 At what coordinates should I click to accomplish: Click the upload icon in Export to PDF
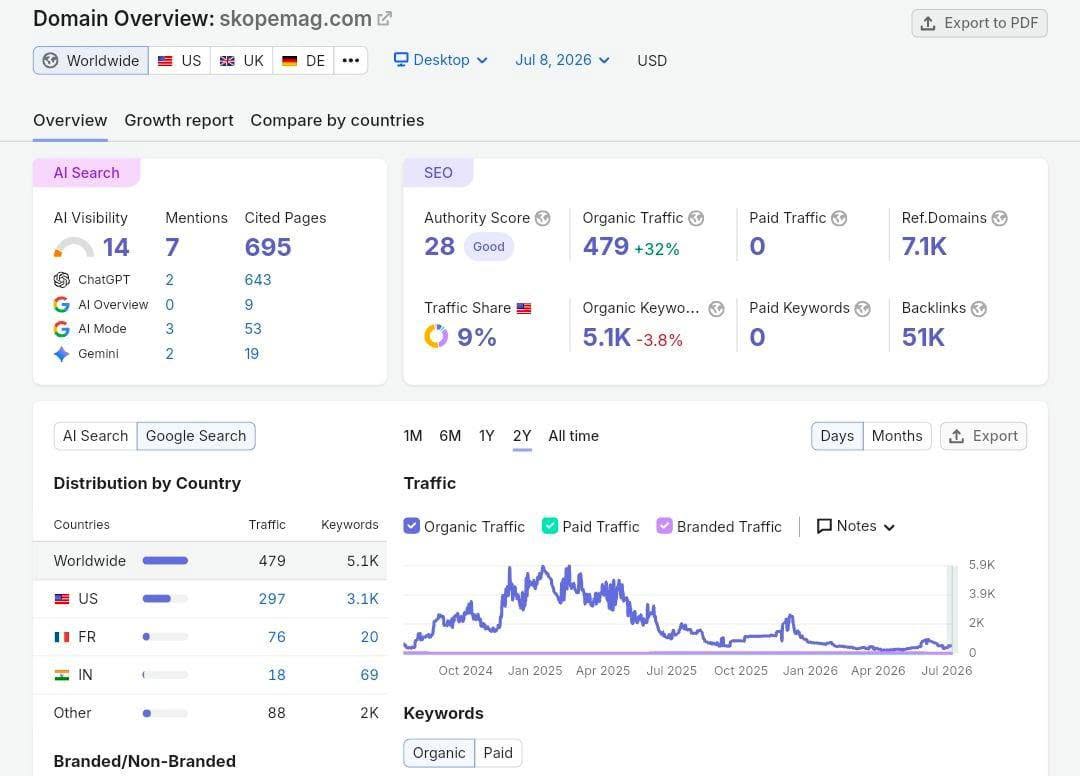coord(928,23)
